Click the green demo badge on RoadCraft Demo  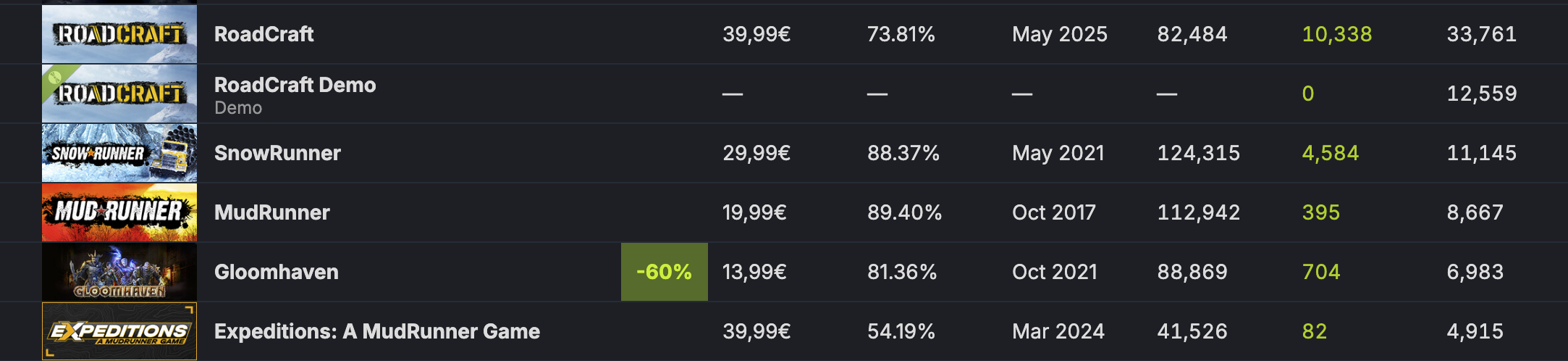(56, 78)
